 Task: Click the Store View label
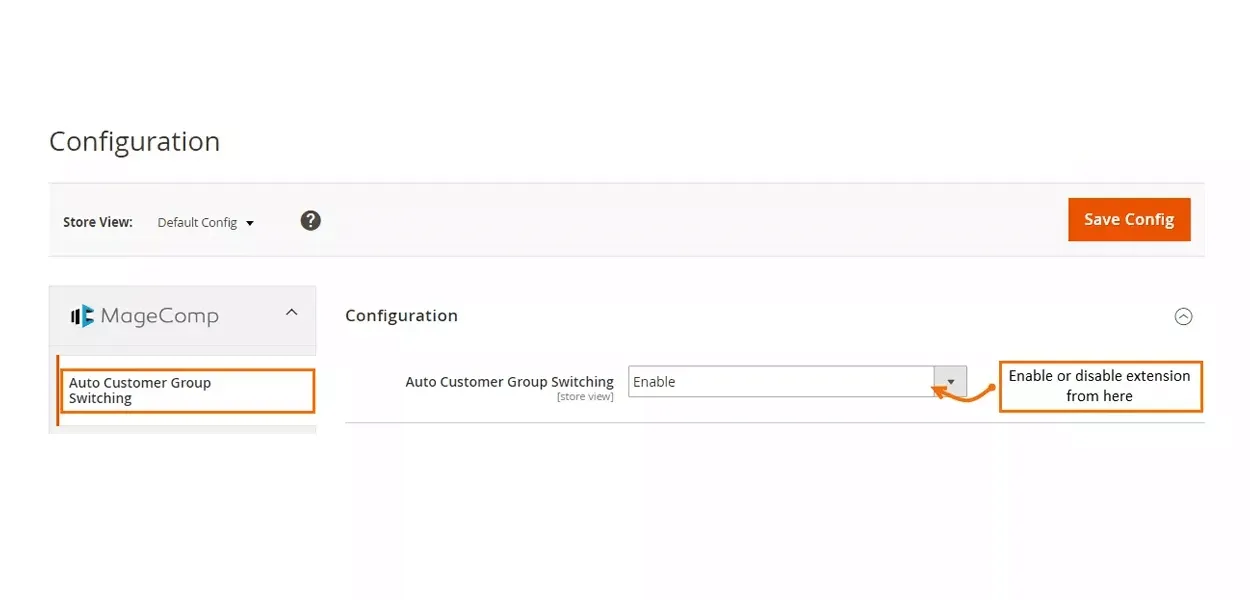[x=98, y=222]
